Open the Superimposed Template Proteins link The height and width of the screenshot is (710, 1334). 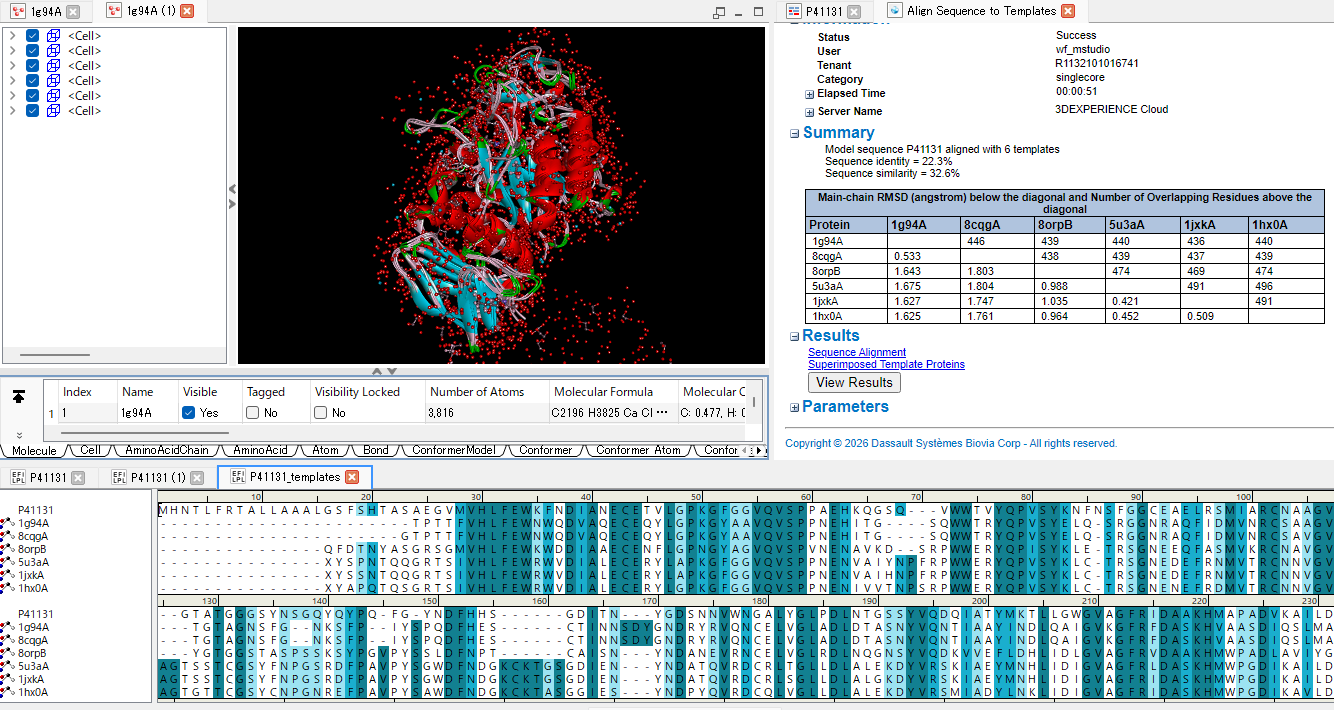(886, 365)
